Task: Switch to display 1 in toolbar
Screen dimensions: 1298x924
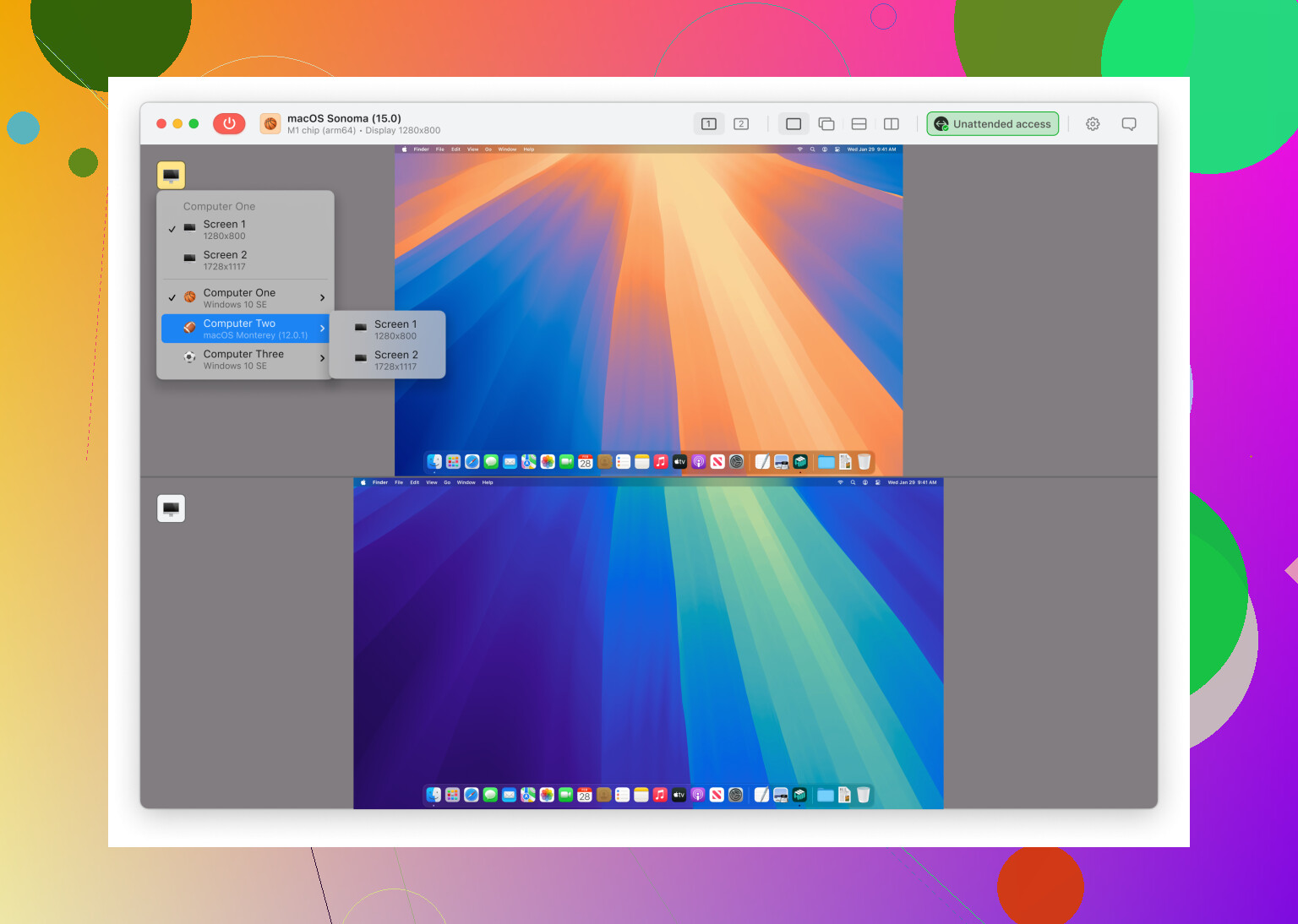Action: coord(709,124)
